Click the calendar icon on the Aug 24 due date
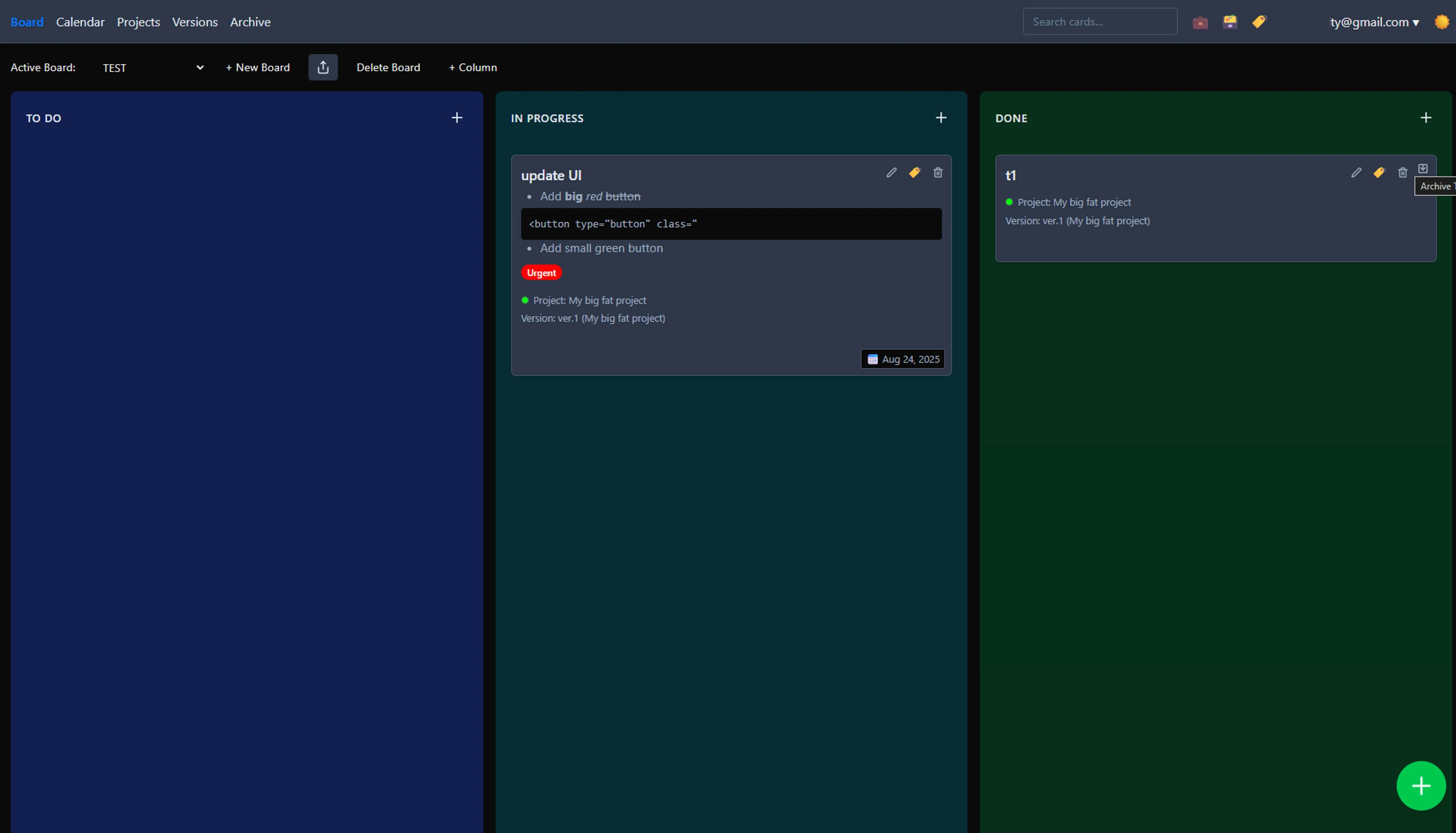The height and width of the screenshot is (833, 1456). [x=872, y=359]
